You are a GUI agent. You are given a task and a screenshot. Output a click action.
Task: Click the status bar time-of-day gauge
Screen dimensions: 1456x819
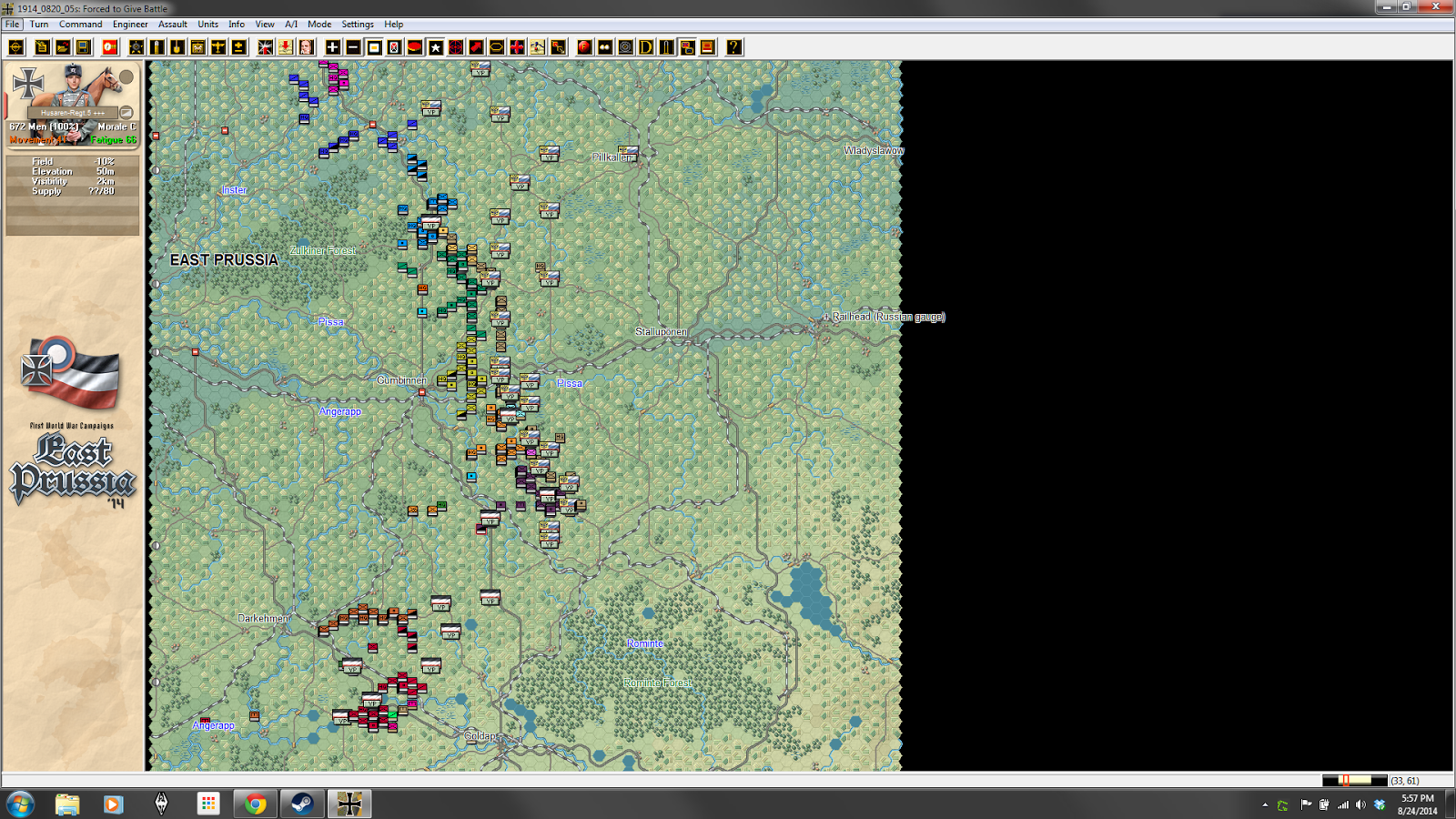(x=1354, y=781)
